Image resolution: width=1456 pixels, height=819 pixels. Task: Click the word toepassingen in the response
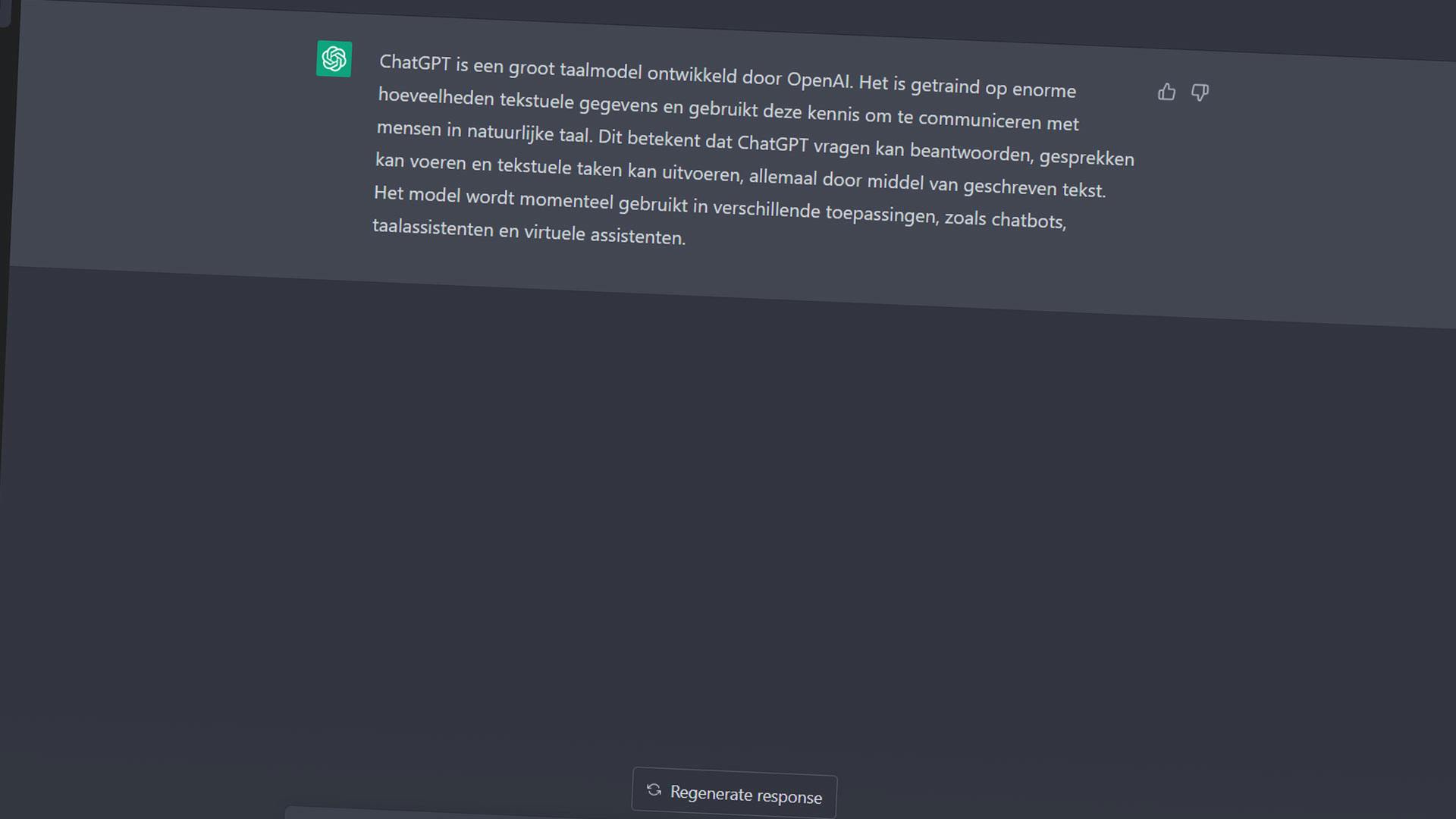coord(882,214)
